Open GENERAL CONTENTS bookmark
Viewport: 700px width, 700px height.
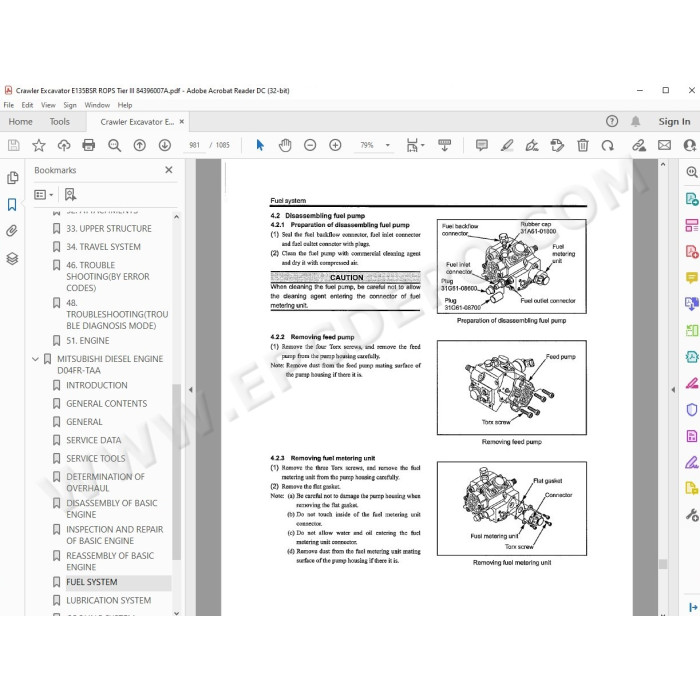point(106,404)
